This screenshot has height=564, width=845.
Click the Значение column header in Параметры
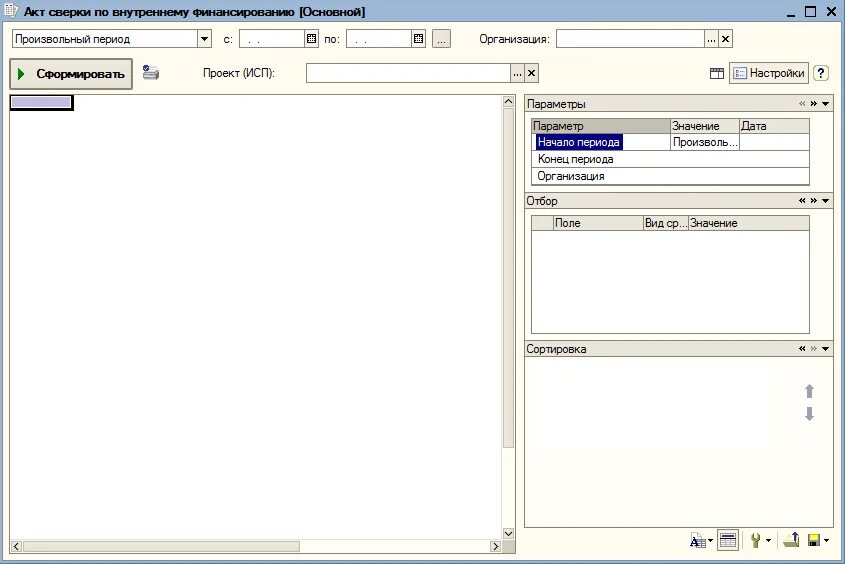[x=704, y=126]
